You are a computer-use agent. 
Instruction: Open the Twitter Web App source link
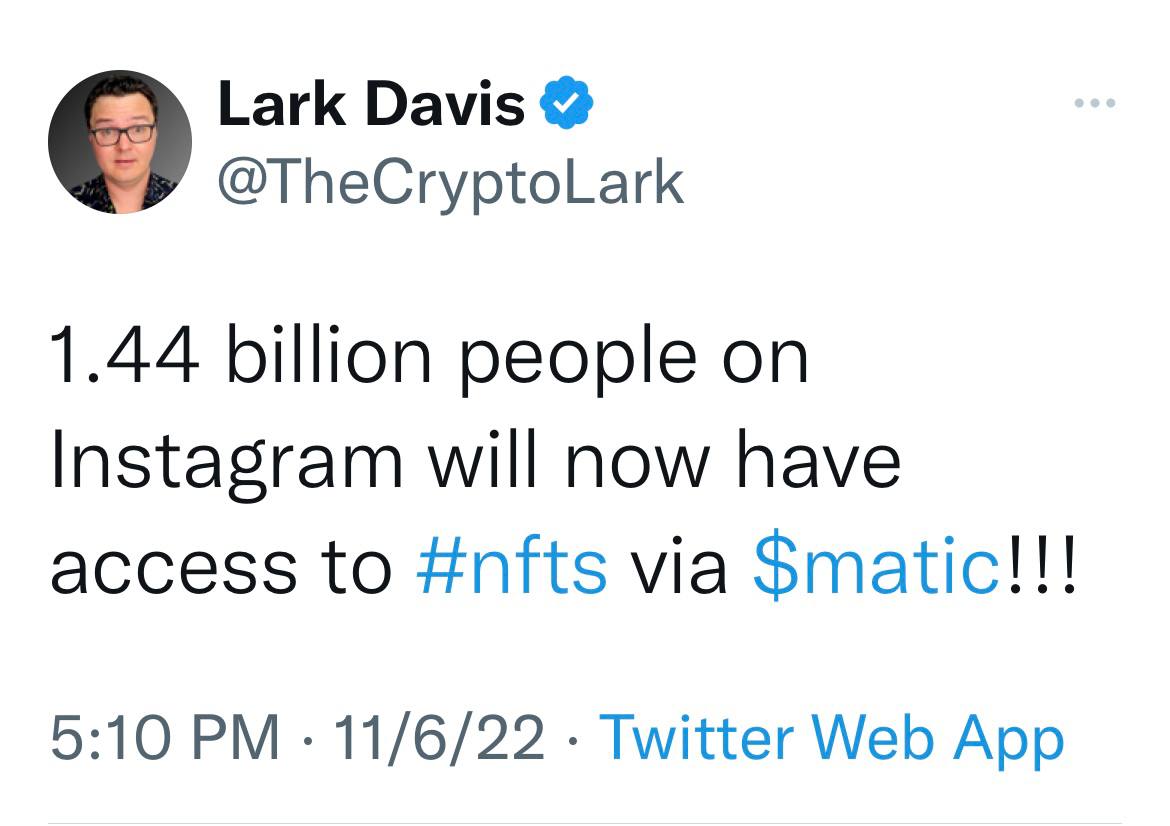pyautogui.click(x=832, y=739)
